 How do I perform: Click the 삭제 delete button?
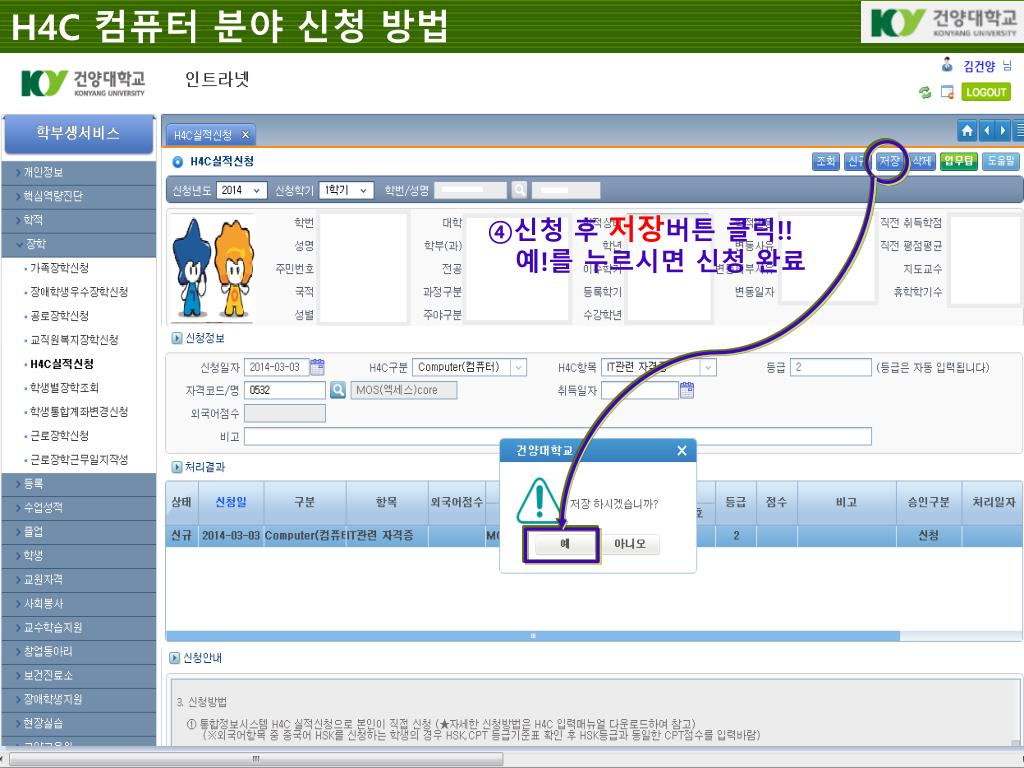(x=921, y=161)
